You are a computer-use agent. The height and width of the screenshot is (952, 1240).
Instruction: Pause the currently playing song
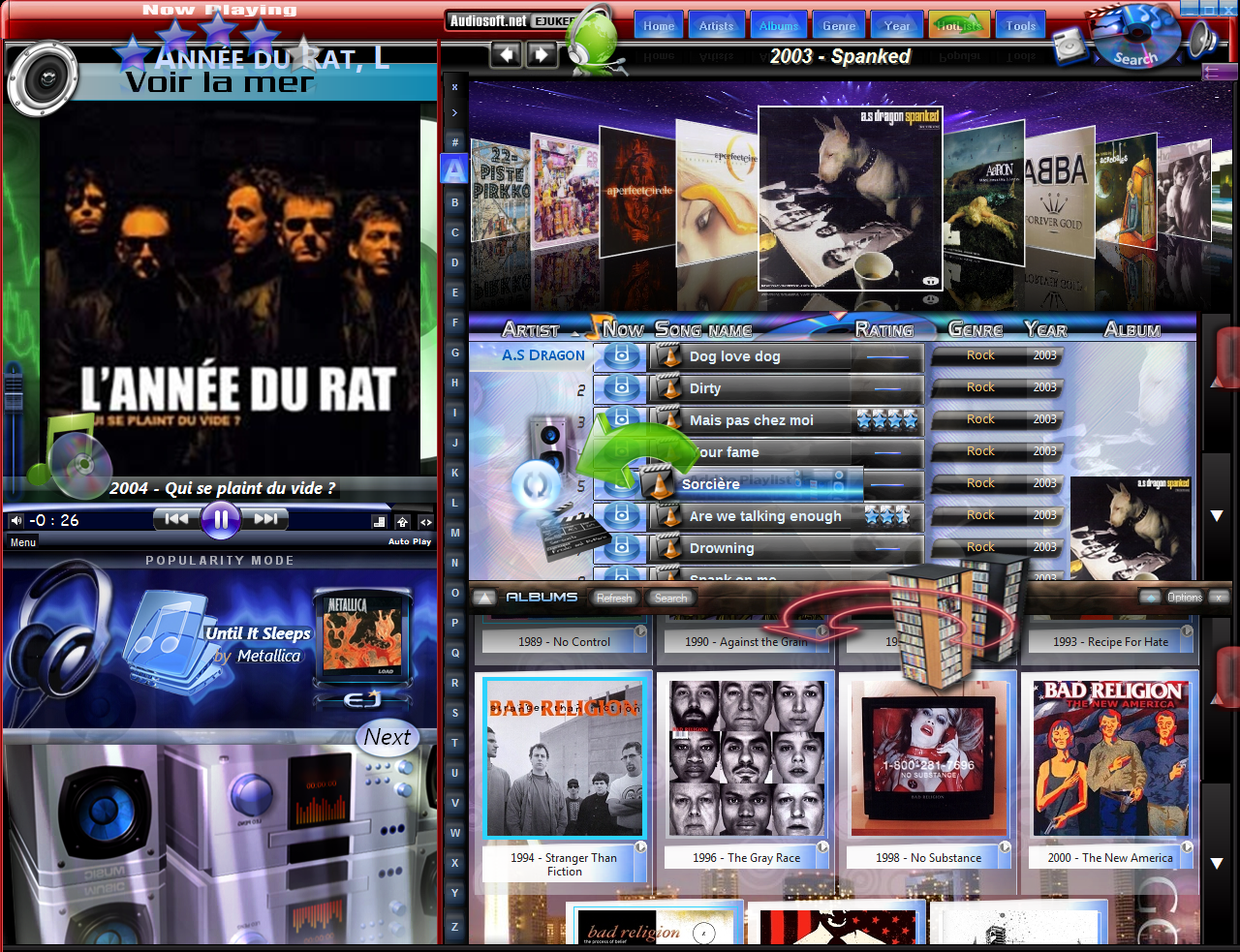(221, 520)
